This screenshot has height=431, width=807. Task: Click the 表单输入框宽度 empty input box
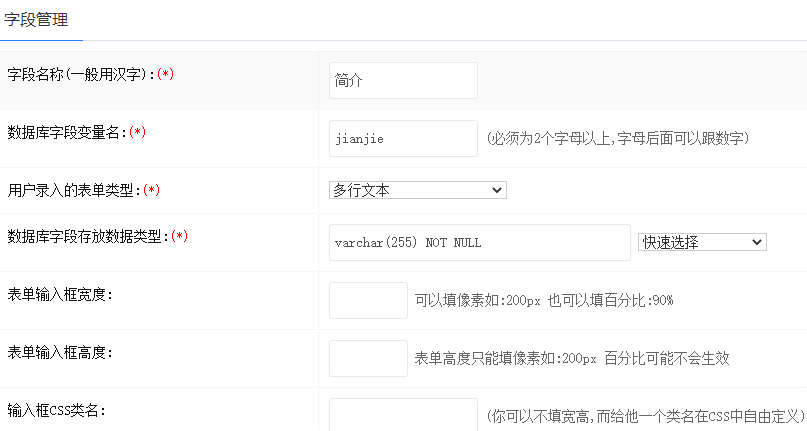[368, 300]
